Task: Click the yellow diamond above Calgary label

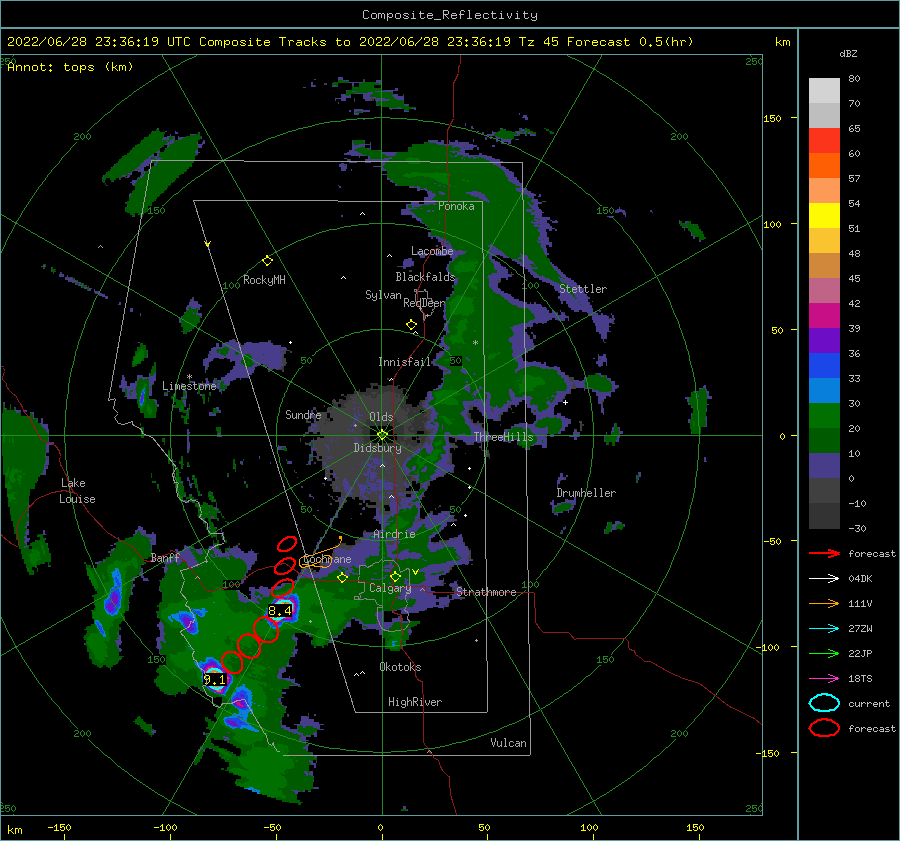Action: click(x=395, y=576)
